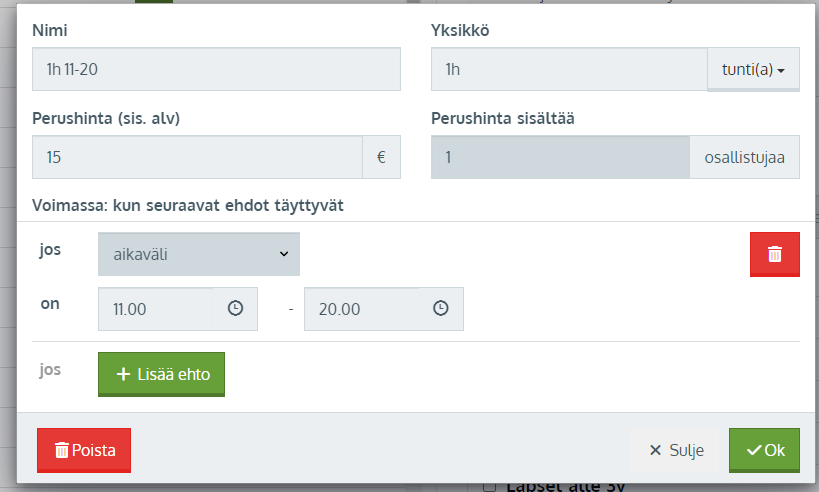Expand the aikaväli condition type selector
Image resolution: width=819 pixels, height=492 pixels.
point(199,254)
